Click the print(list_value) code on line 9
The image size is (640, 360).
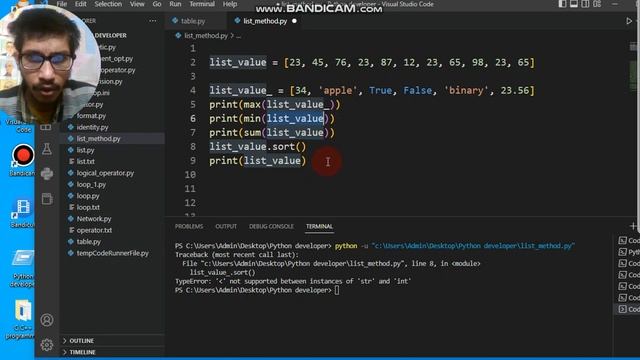[258, 161]
